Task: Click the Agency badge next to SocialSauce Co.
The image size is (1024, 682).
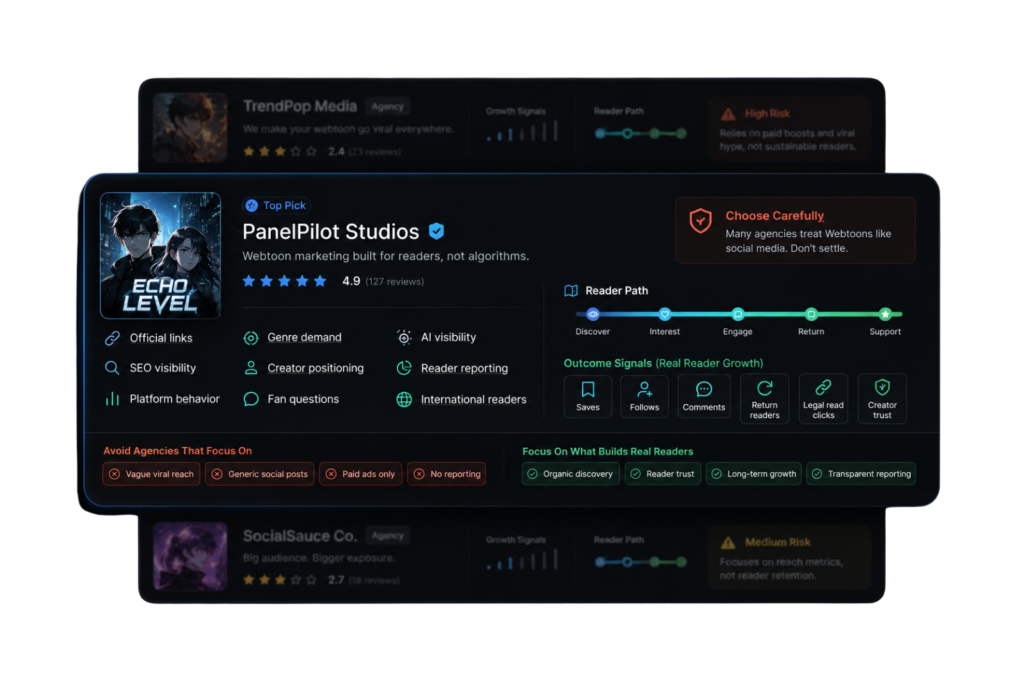Action: pos(388,536)
